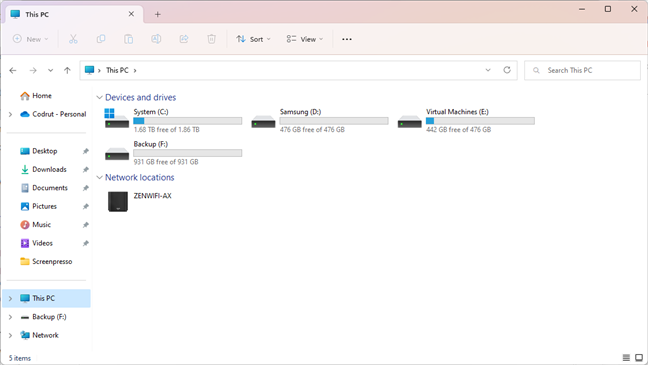This screenshot has width=648, height=365.
Task: Click the Cut scissors icon
Action: point(73,39)
